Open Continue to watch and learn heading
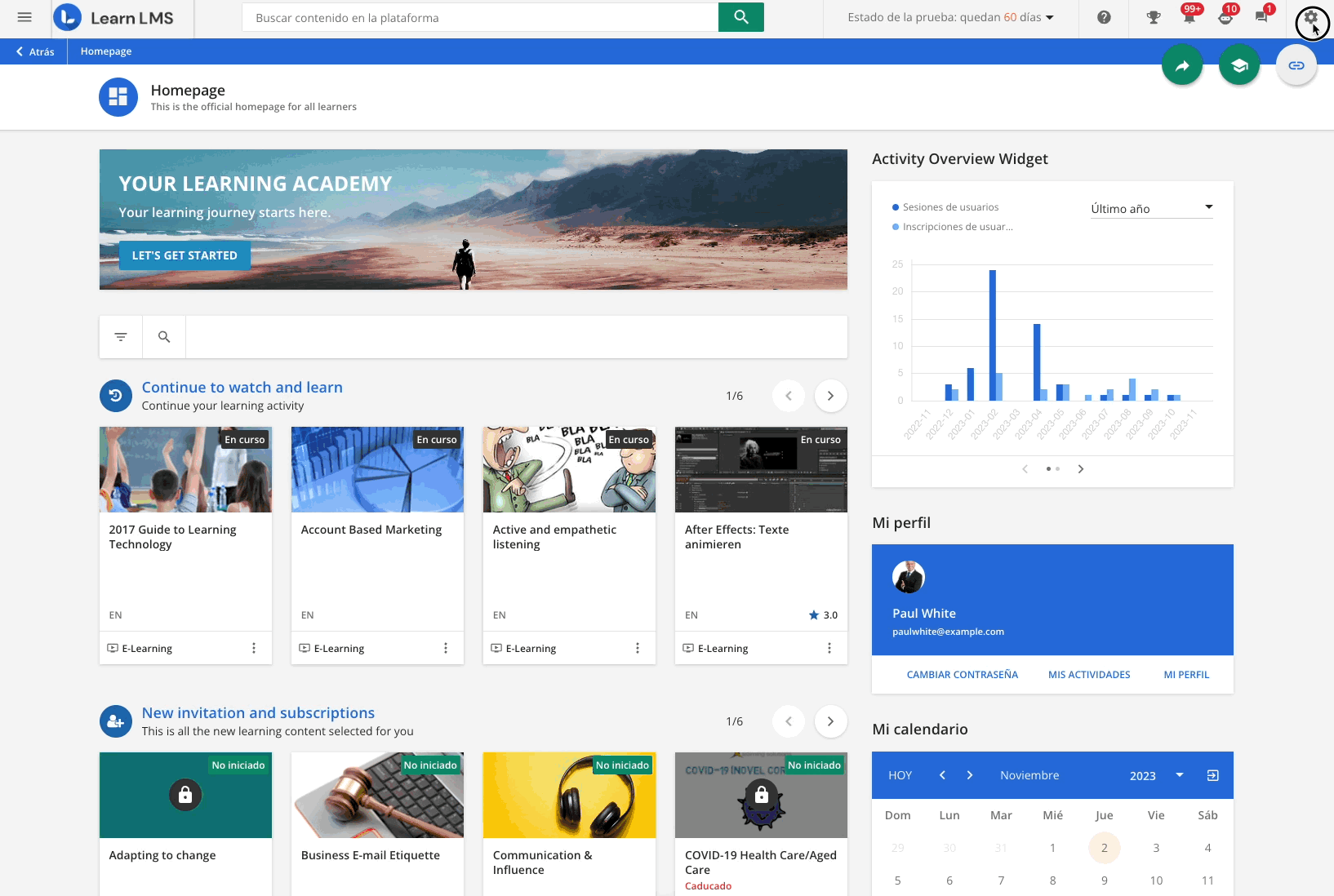The height and width of the screenshot is (896, 1334). [x=242, y=388]
